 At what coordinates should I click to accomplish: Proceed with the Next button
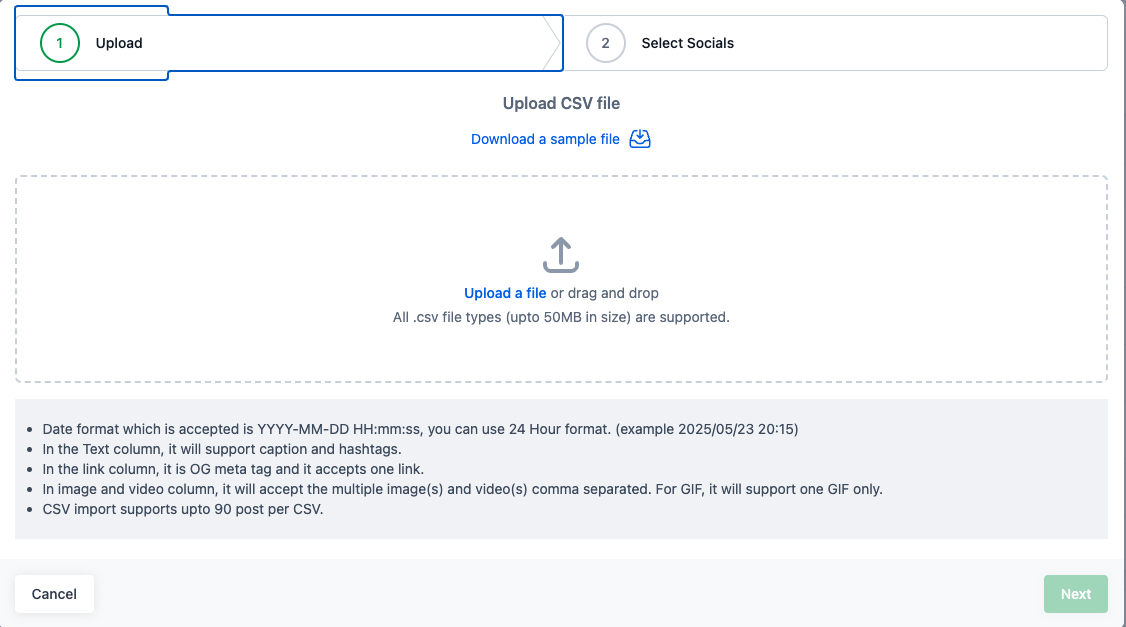coord(1076,594)
